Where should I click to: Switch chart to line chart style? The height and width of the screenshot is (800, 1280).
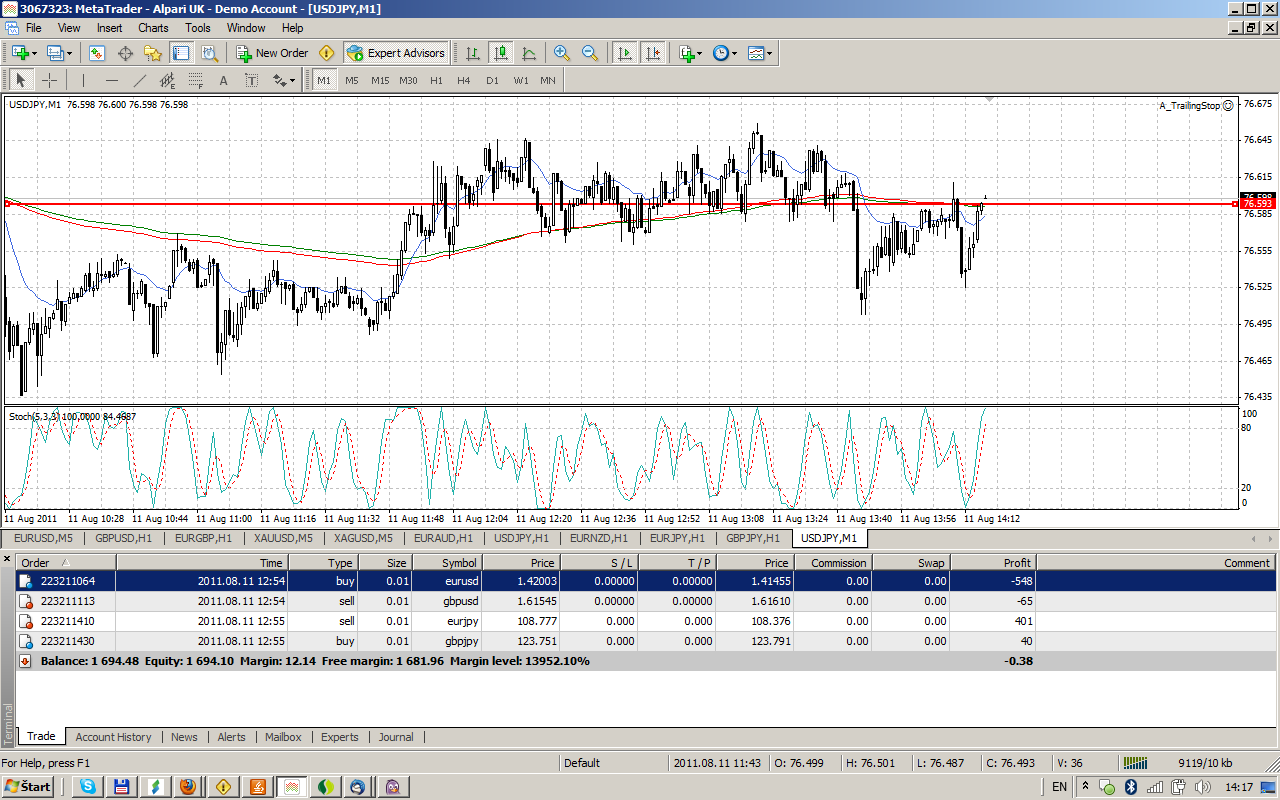coord(529,53)
